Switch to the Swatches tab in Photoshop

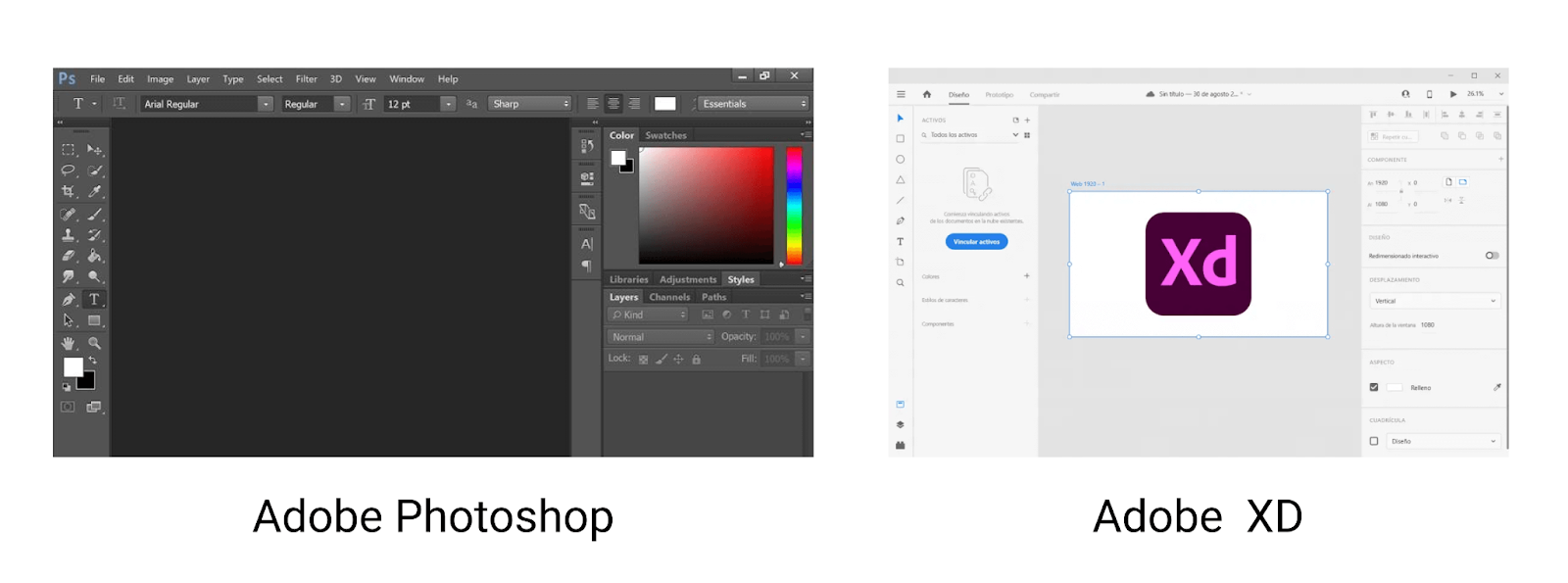click(665, 135)
